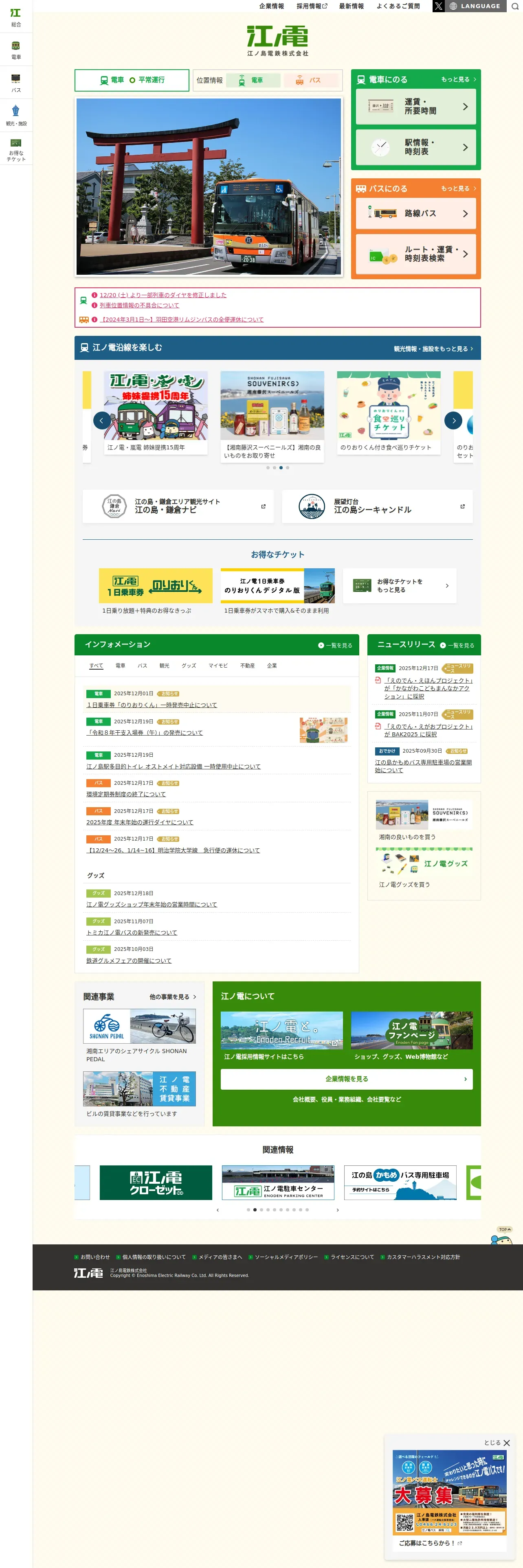523x1568 pixels.
Task: Open 羽田空港リムジンバス運休 notice
Action: [181, 320]
